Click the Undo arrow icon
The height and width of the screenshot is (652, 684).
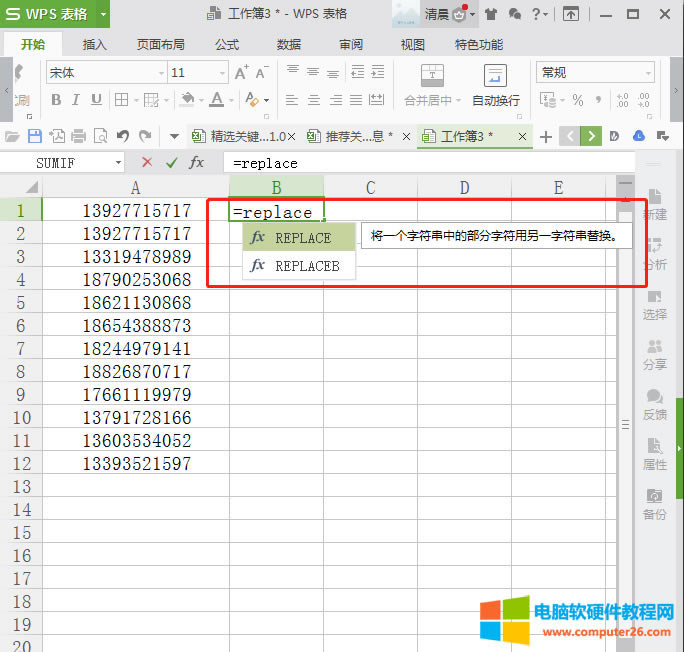(x=123, y=136)
